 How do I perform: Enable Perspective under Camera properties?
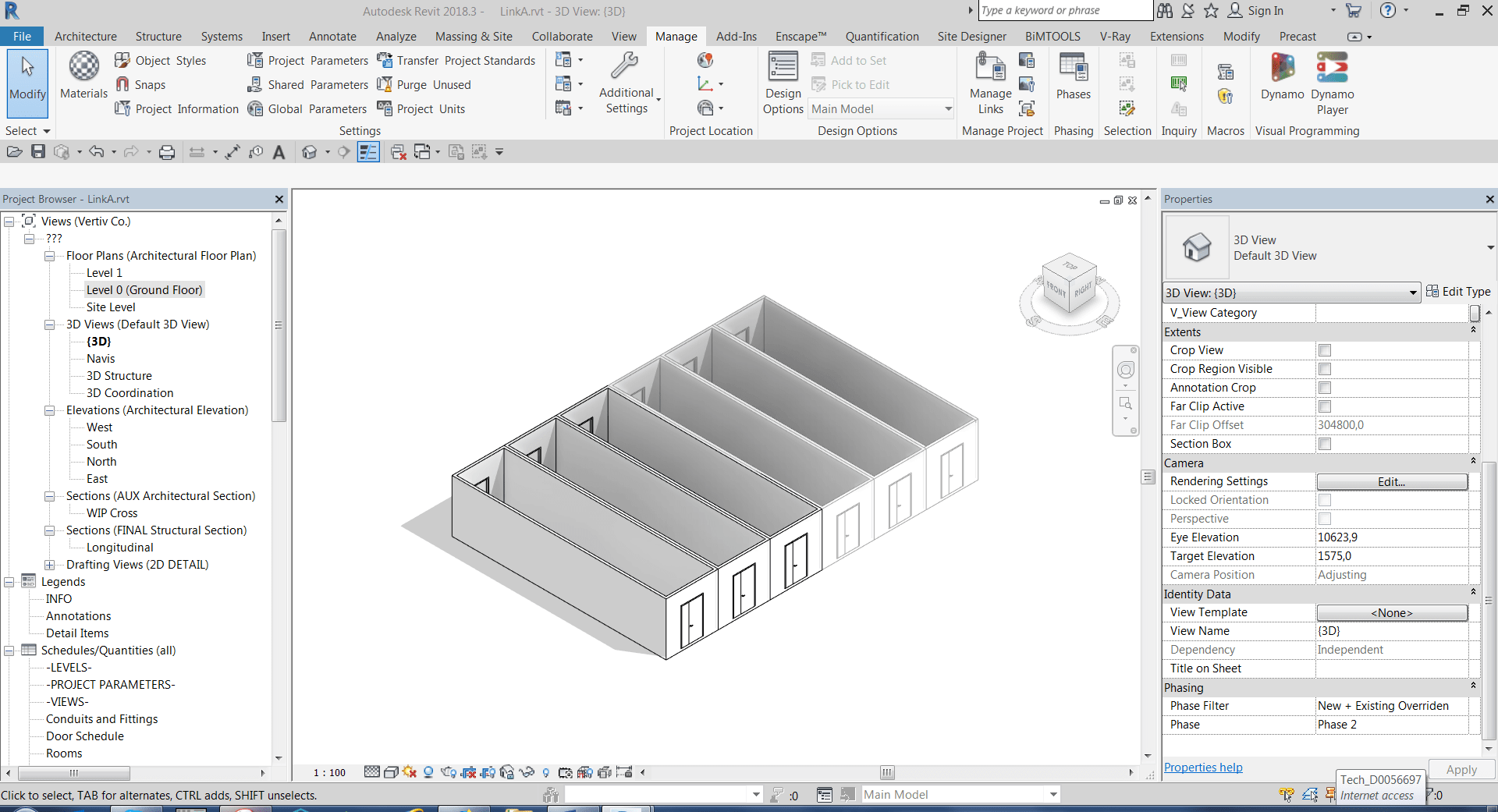coord(1324,519)
